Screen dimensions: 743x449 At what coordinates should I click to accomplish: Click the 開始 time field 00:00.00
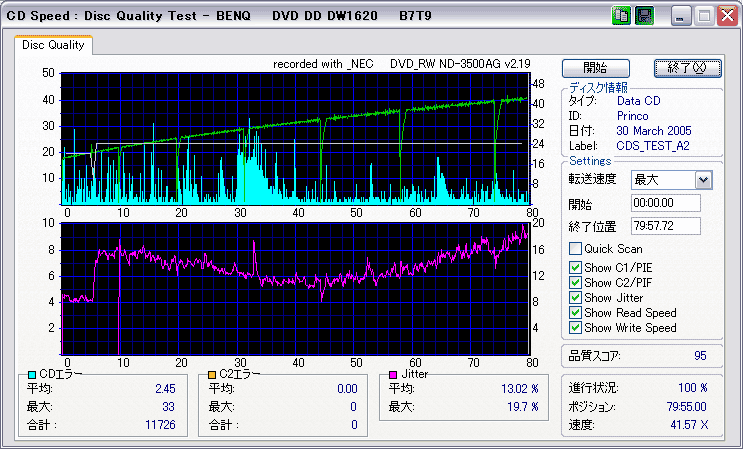click(x=666, y=203)
